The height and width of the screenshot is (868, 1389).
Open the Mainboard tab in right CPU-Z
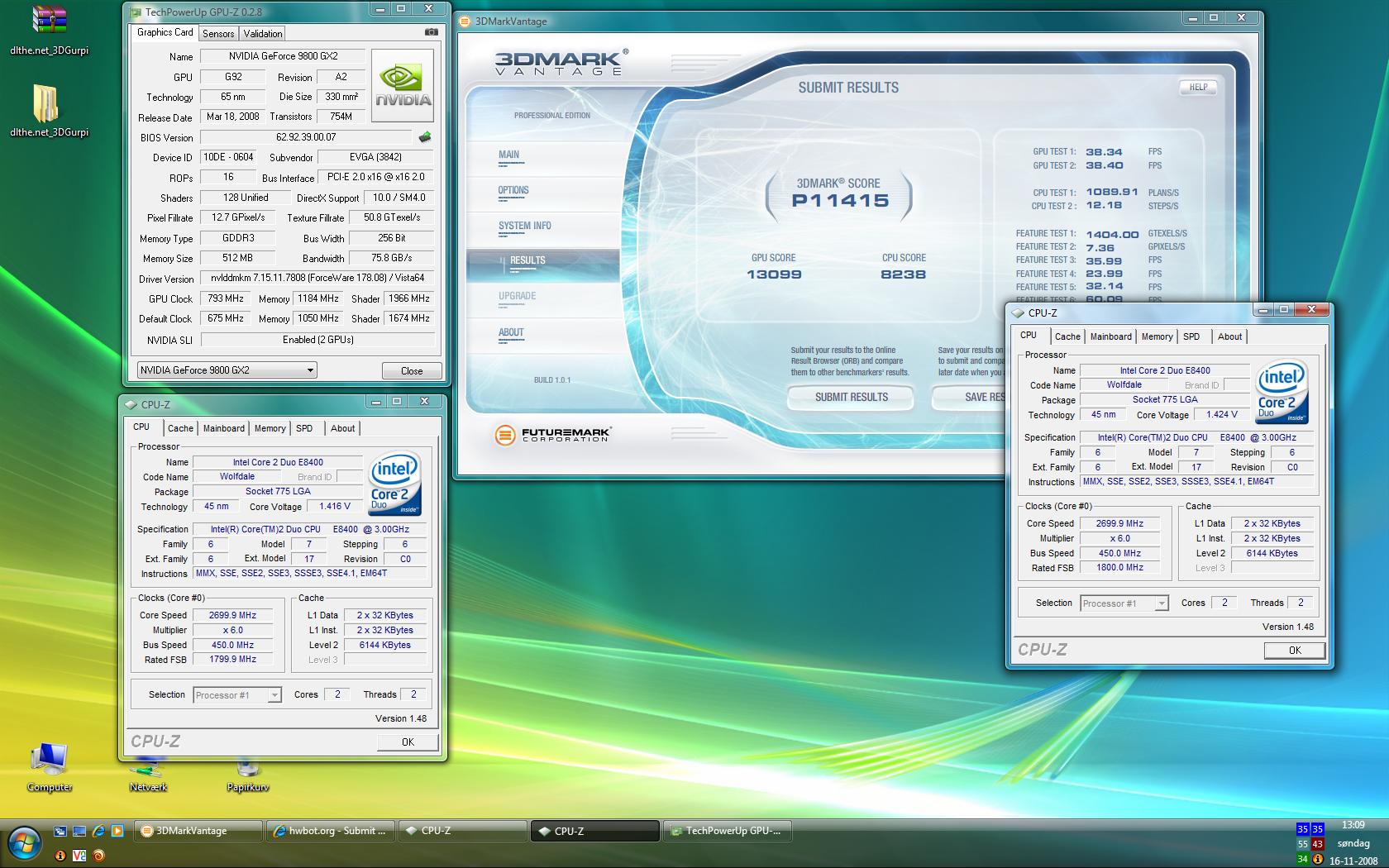1110,336
